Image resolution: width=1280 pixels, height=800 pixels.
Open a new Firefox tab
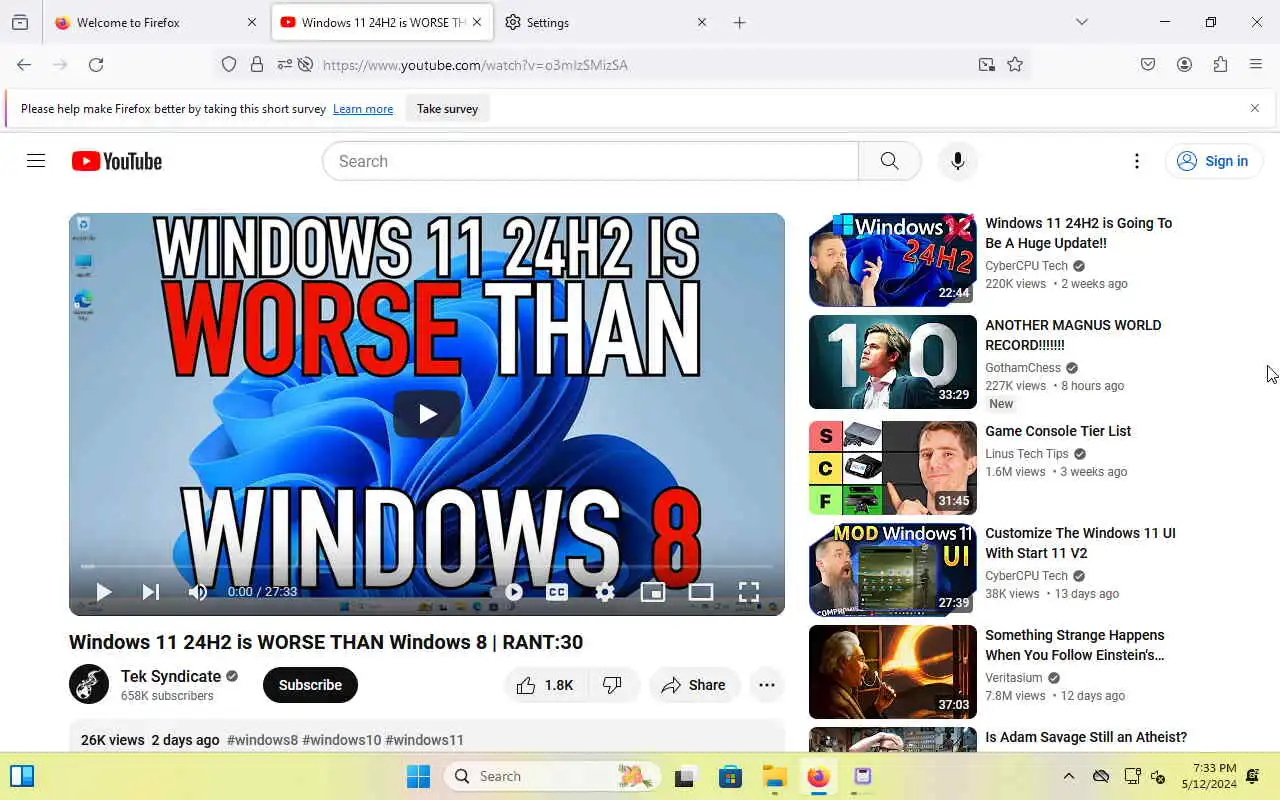click(739, 22)
